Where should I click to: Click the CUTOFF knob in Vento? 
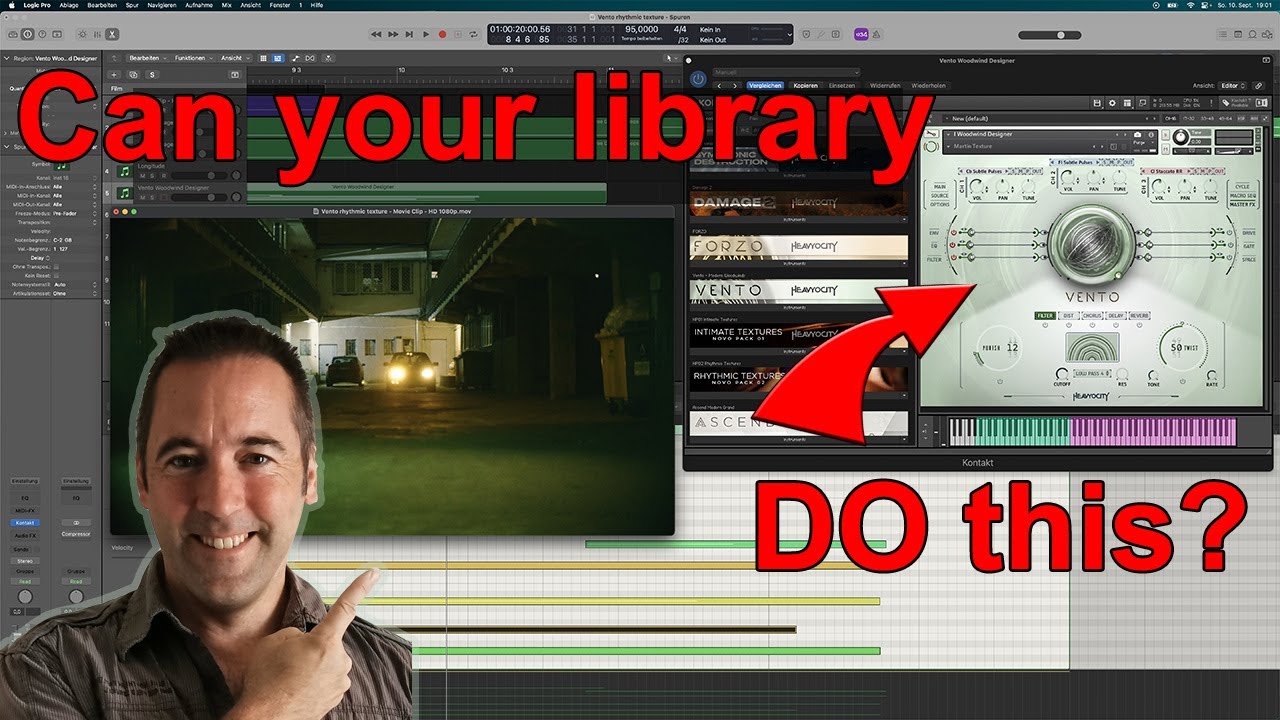(1062, 373)
